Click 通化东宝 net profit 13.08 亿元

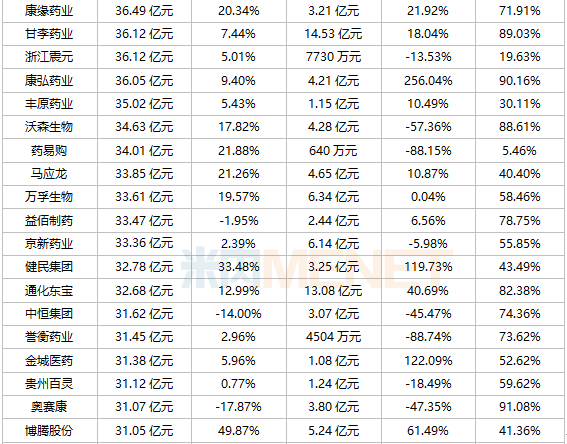(333, 290)
